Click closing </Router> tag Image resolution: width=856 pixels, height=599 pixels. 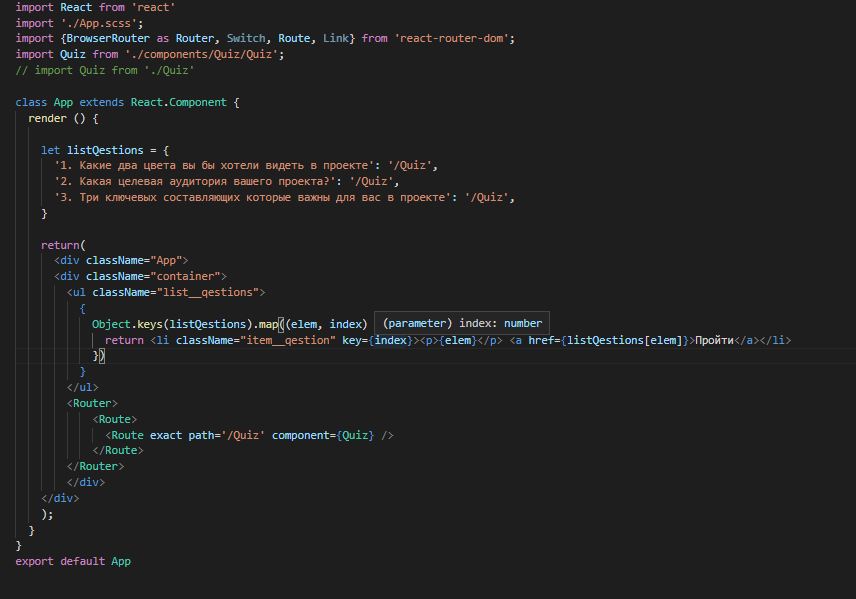[x=96, y=466]
